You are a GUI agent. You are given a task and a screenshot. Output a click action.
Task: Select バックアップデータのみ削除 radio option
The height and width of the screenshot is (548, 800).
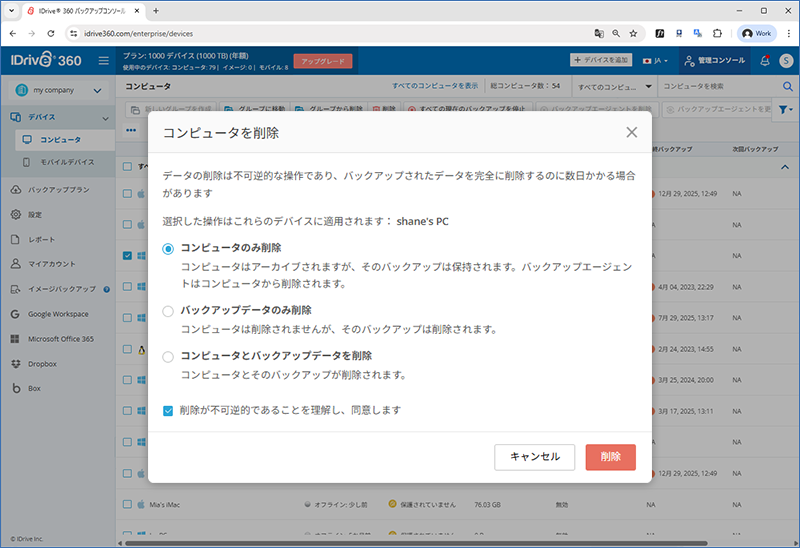point(168,311)
